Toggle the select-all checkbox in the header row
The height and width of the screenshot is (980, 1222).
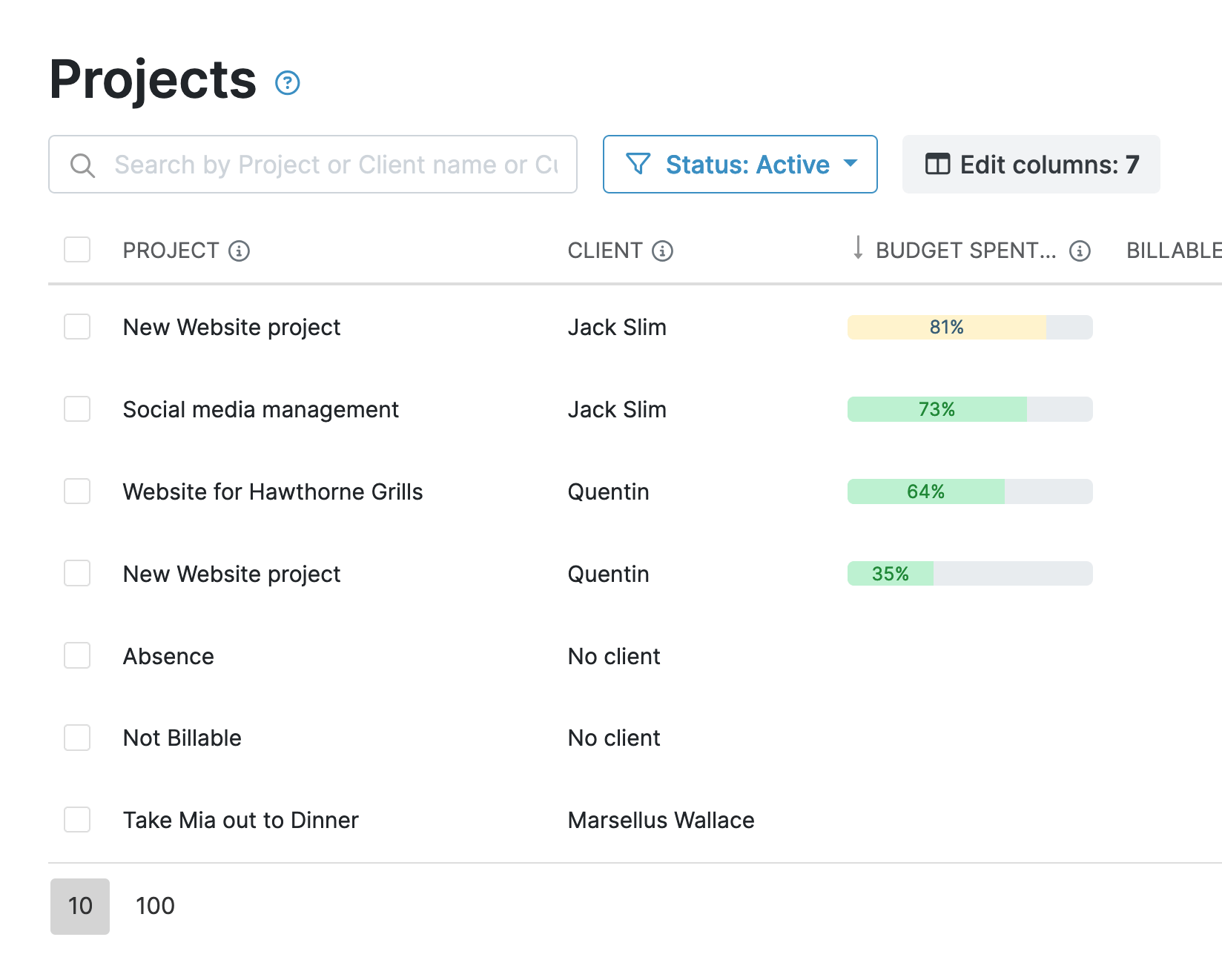76,250
